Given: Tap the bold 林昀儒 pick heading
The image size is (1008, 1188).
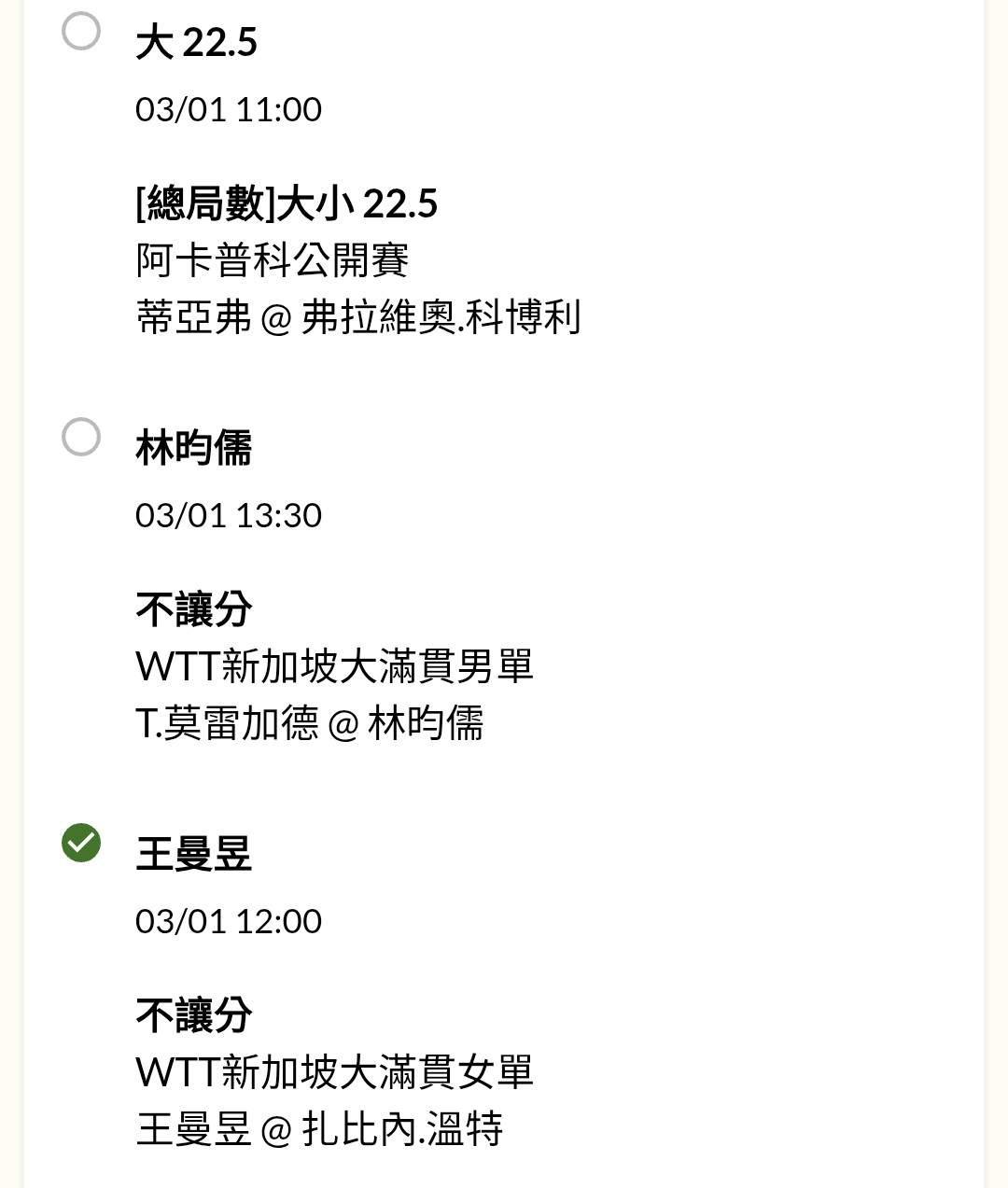Looking at the screenshot, I should tap(193, 448).
